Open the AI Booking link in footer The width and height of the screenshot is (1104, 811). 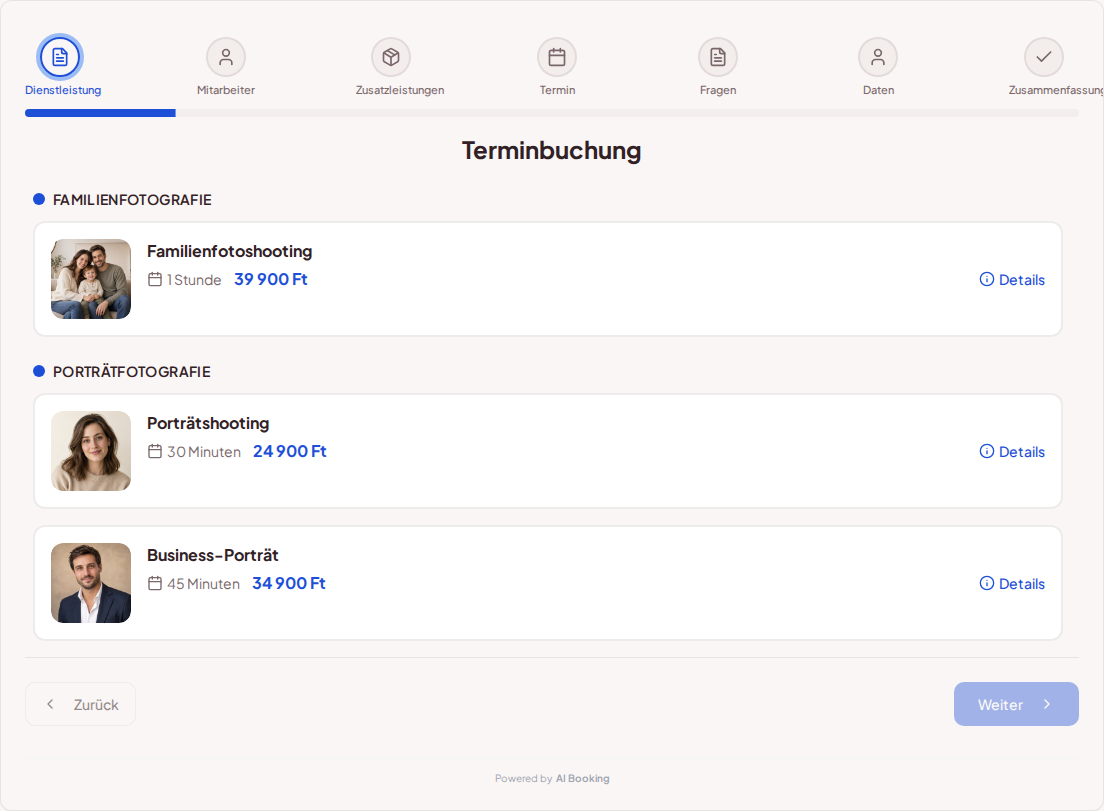(x=582, y=778)
